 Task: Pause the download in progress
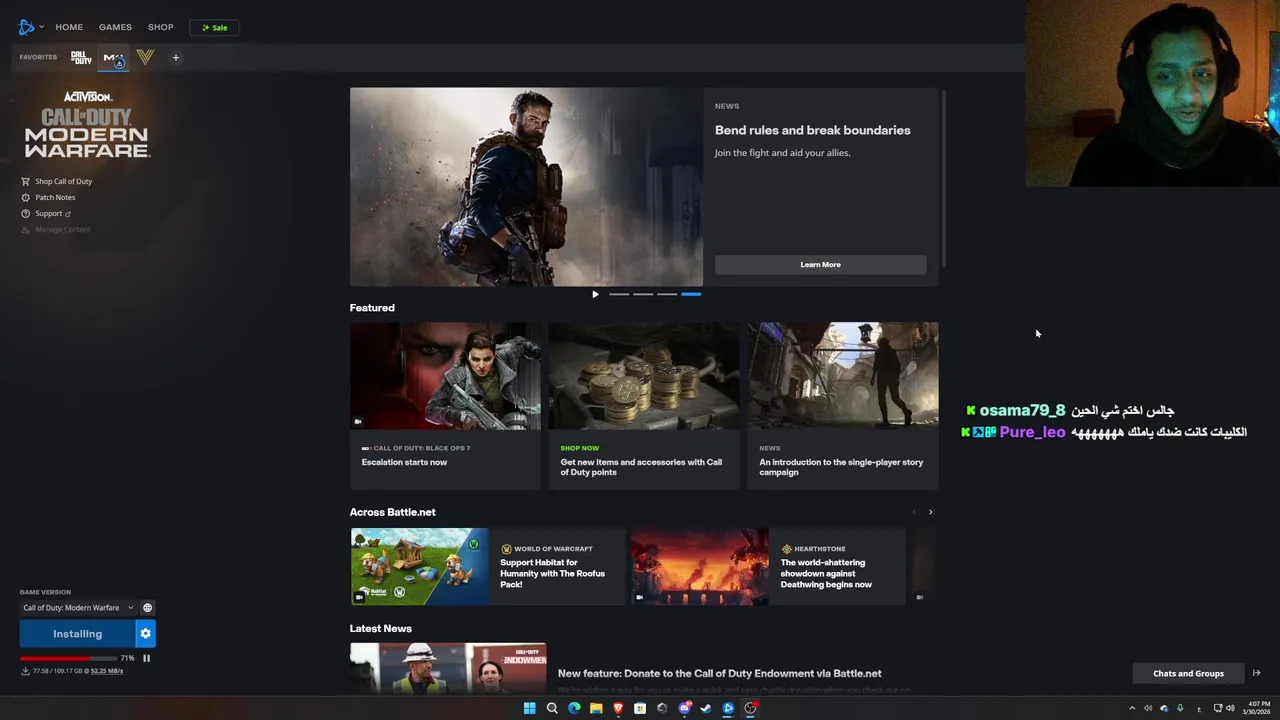click(x=146, y=658)
